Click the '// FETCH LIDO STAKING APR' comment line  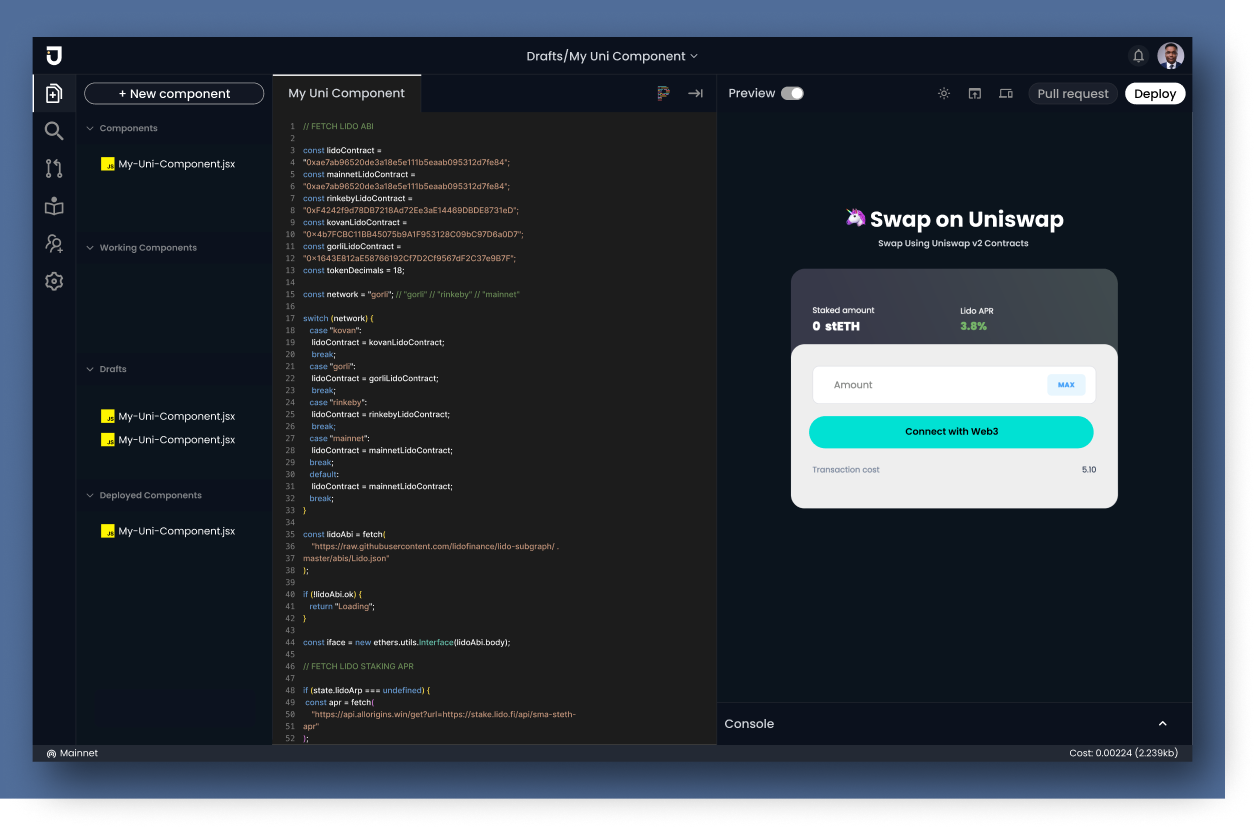(358, 667)
